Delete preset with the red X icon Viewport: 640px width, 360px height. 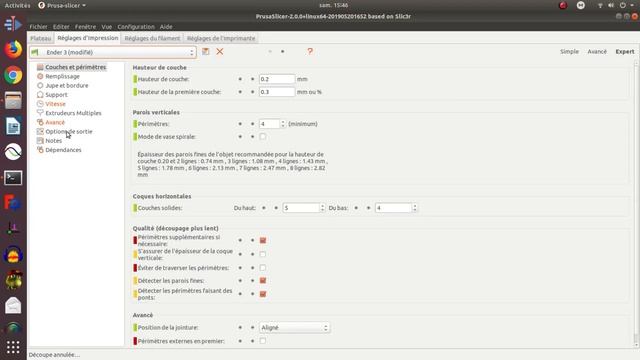[220, 51]
